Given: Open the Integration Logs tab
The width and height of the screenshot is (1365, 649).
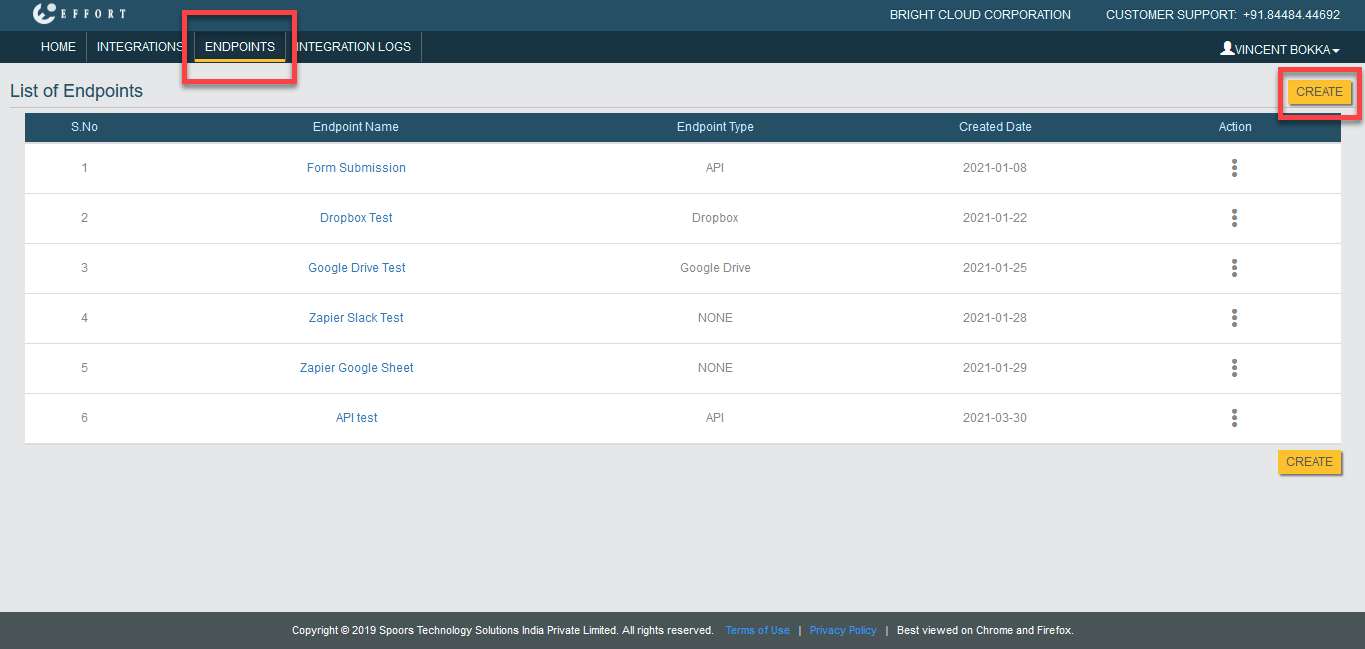Looking at the screenshot, I should point(354,47).
